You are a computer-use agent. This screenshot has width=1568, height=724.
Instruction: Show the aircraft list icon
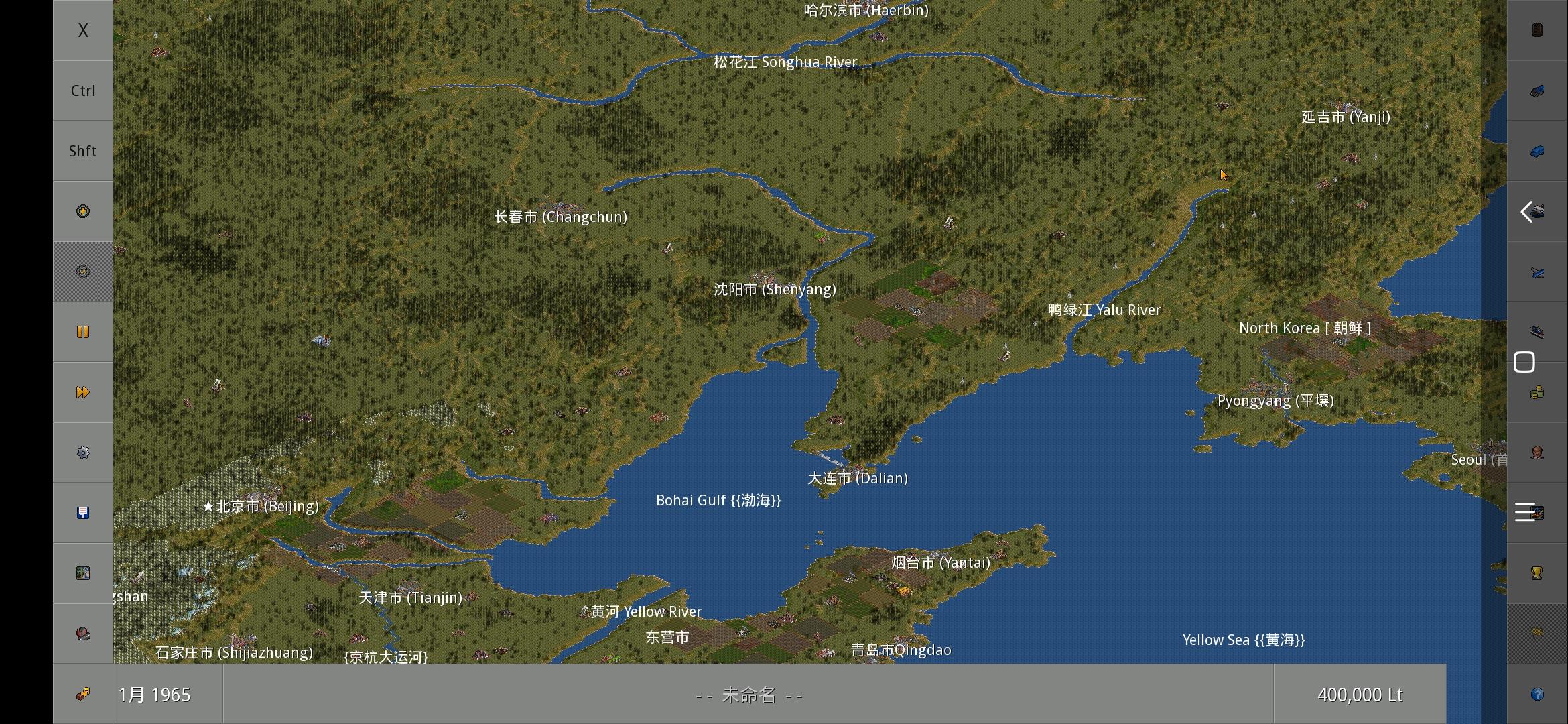coord(1537,271)
